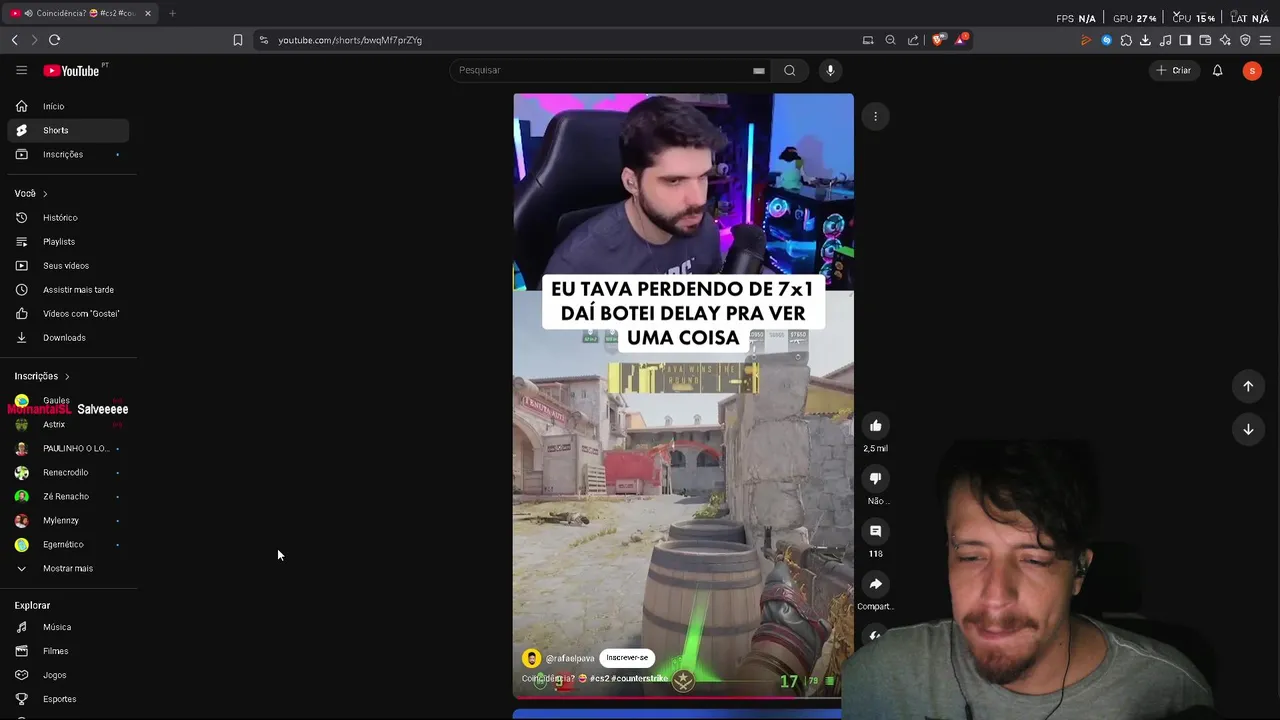The image size is (1280, 720).
Task: Toggle the browser sidebar panel icon
Action: click(x=1185, y=40)
